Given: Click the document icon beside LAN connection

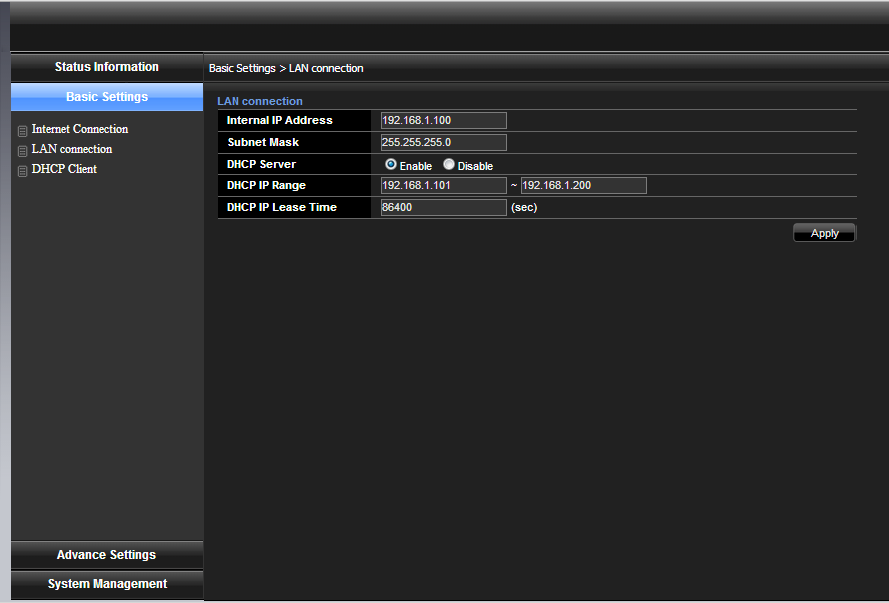Looking at the screenshot, I should (23, 151).
